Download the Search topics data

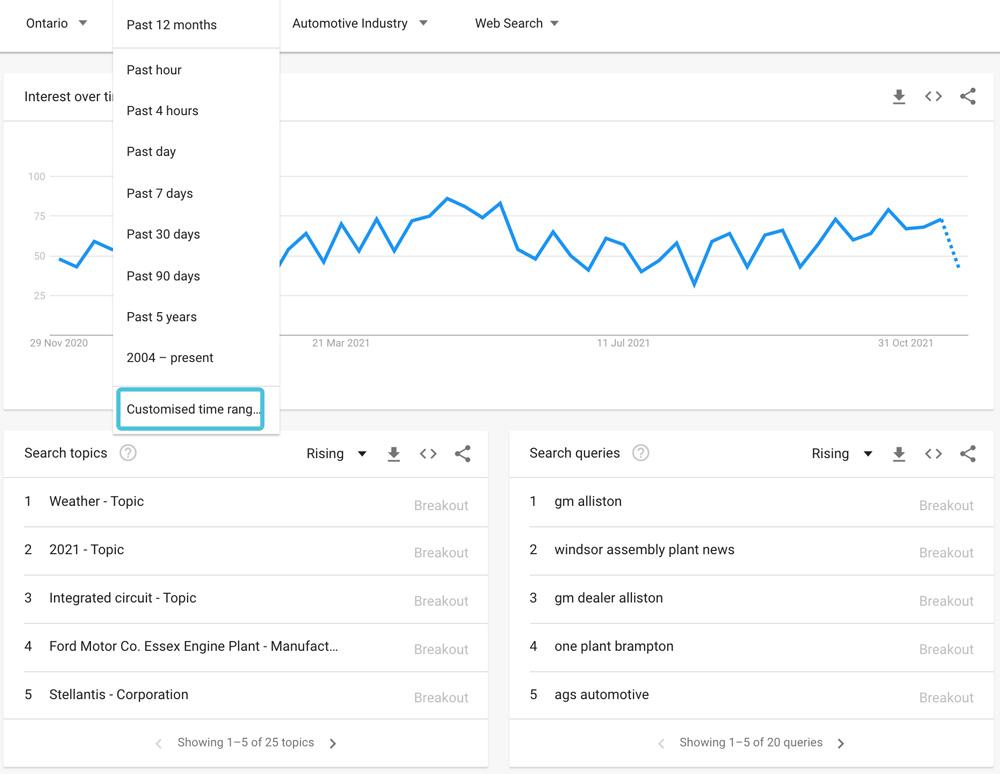pyautogui.click(x=394, y=454)
